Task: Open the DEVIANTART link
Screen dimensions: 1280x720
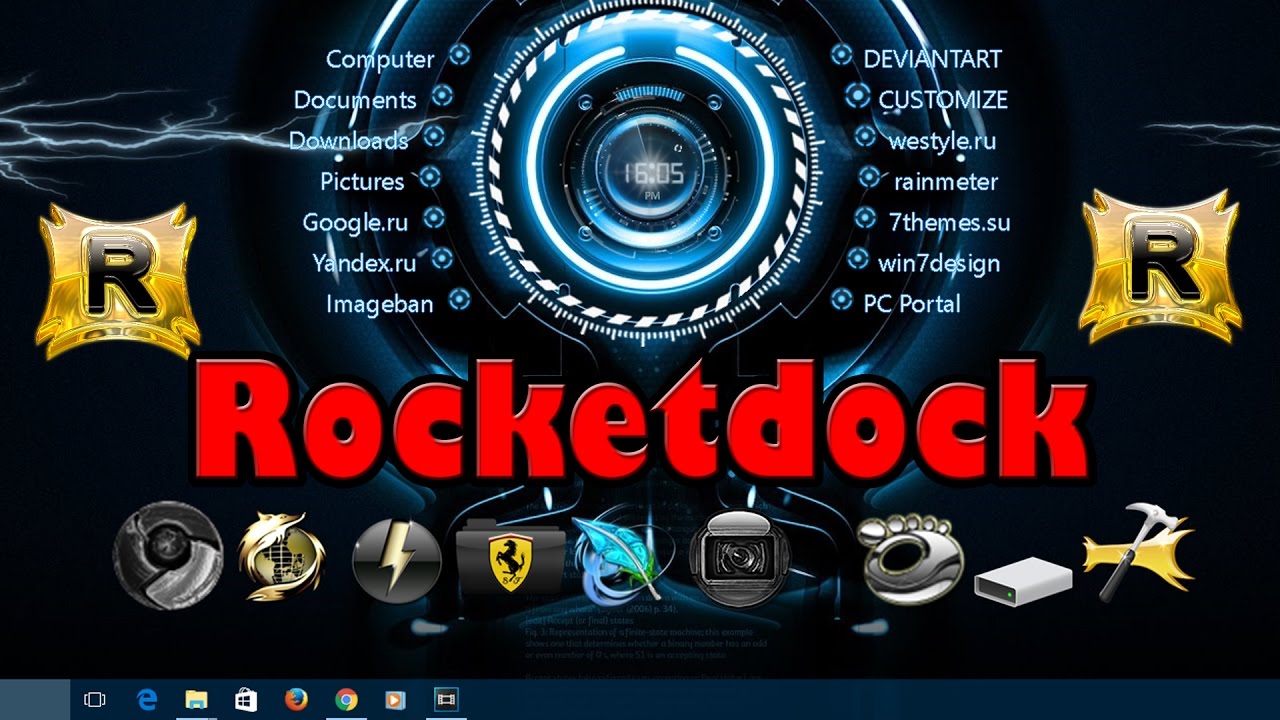Action: (932, 59)
